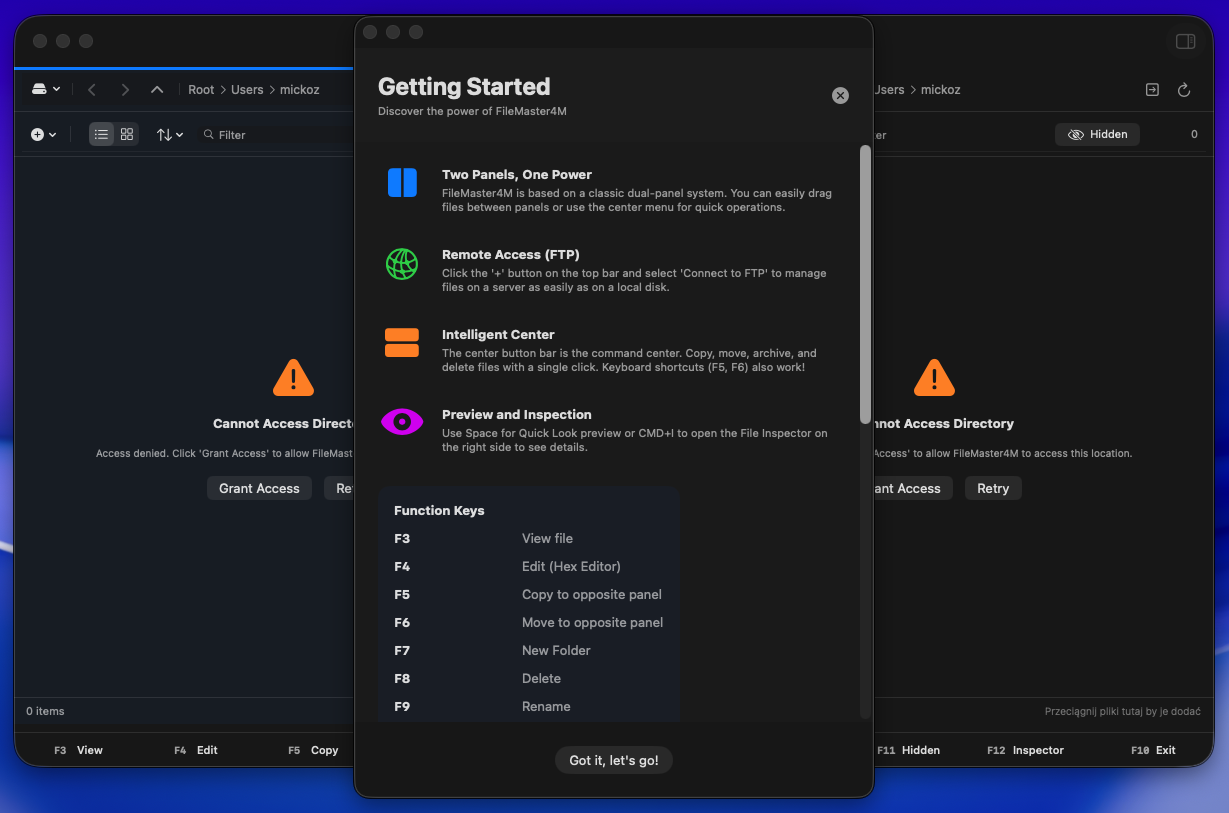This screenshot has height=813, width=1229.
Task: Click the 'New Folder' function key row
Action: pos(529,650)
